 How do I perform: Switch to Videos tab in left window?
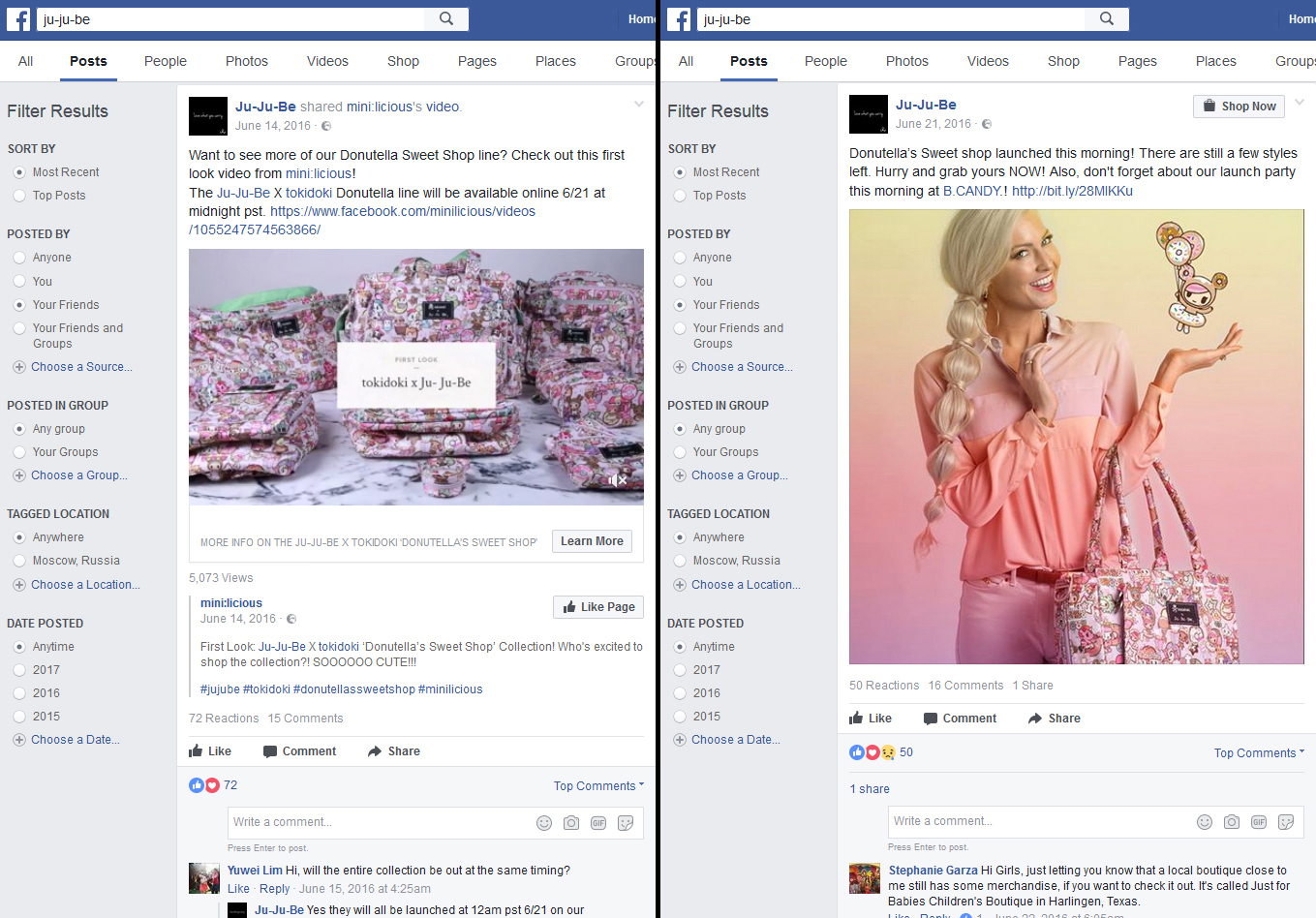[327, 61]
